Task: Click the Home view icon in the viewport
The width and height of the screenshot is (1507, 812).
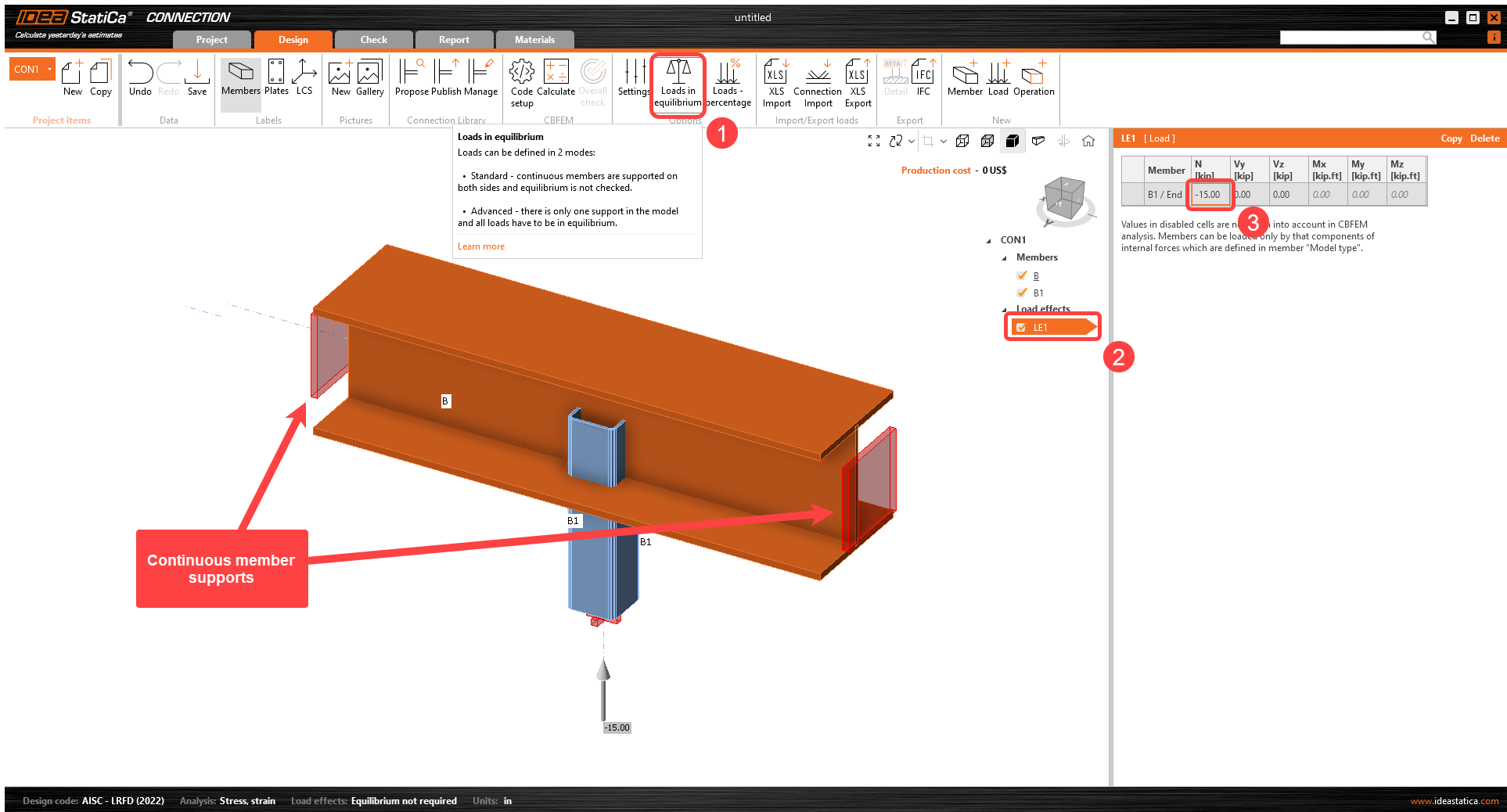Action: [1088, 141]
